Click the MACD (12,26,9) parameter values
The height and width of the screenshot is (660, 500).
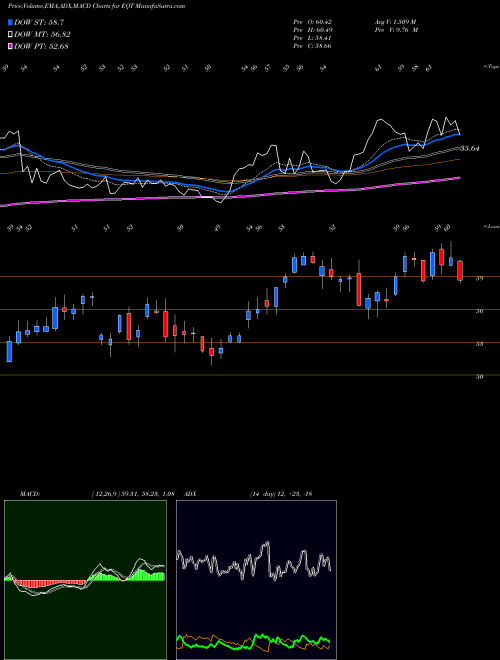coord(133,494)
